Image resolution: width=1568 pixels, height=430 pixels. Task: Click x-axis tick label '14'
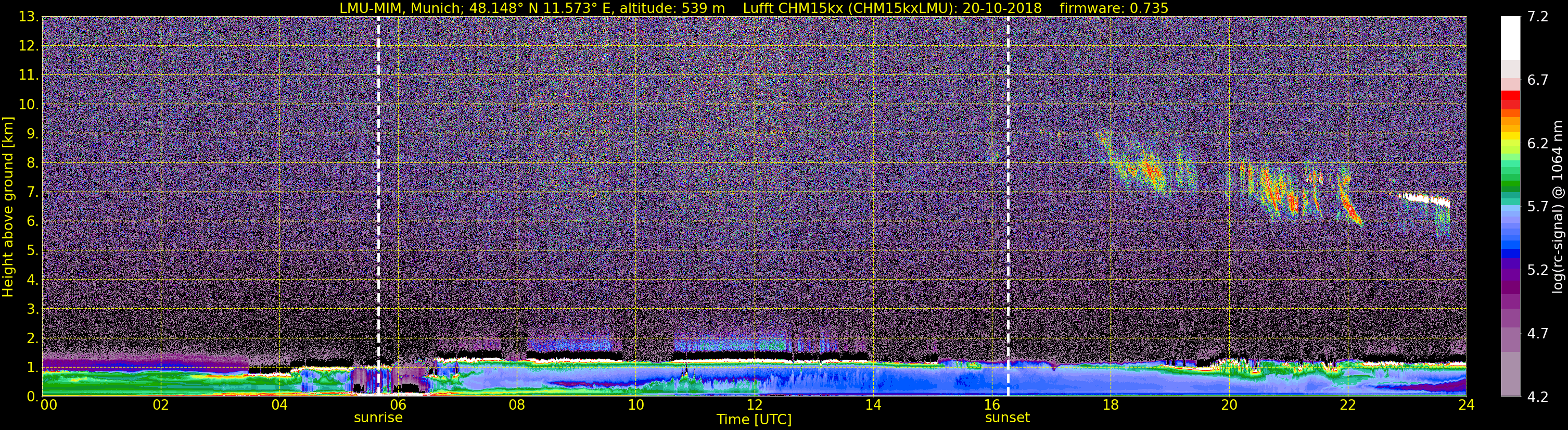pos(873,405)
